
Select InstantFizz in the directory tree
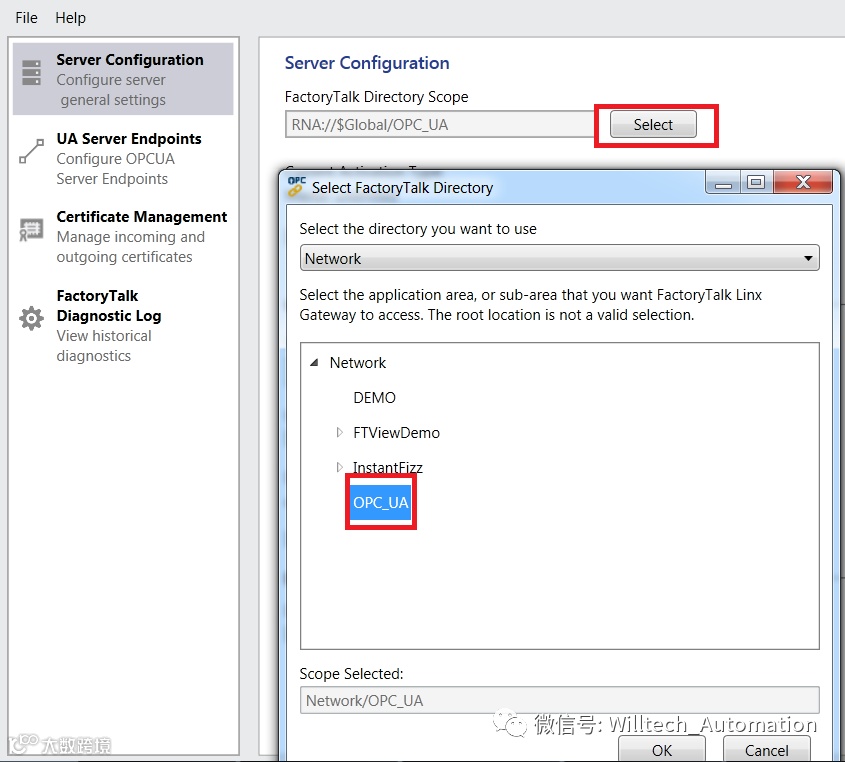(x=387, y=467)
